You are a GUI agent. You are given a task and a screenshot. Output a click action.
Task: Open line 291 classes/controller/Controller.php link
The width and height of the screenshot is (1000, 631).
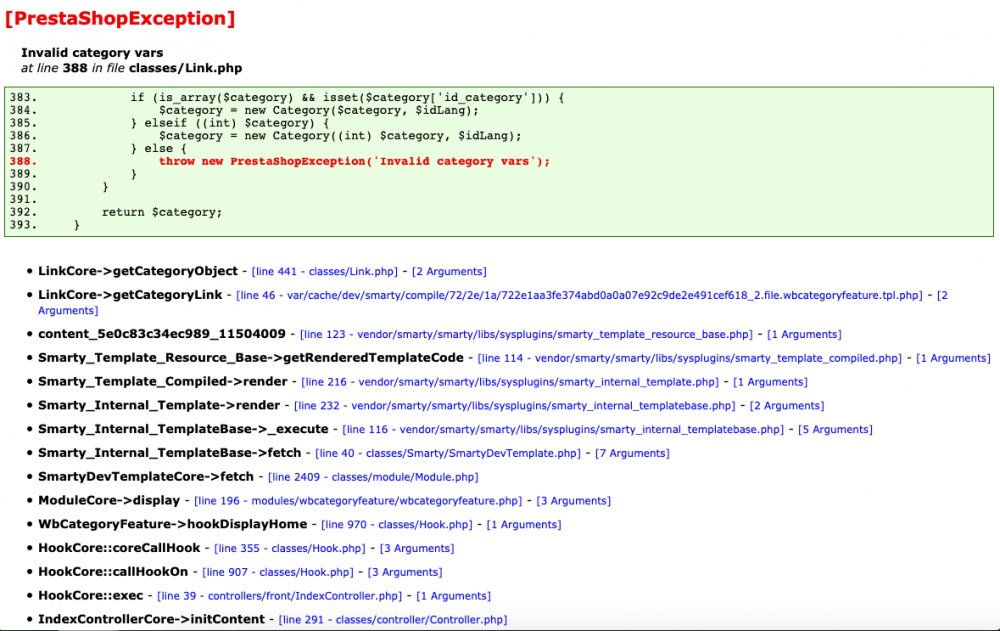pos(393,620)
